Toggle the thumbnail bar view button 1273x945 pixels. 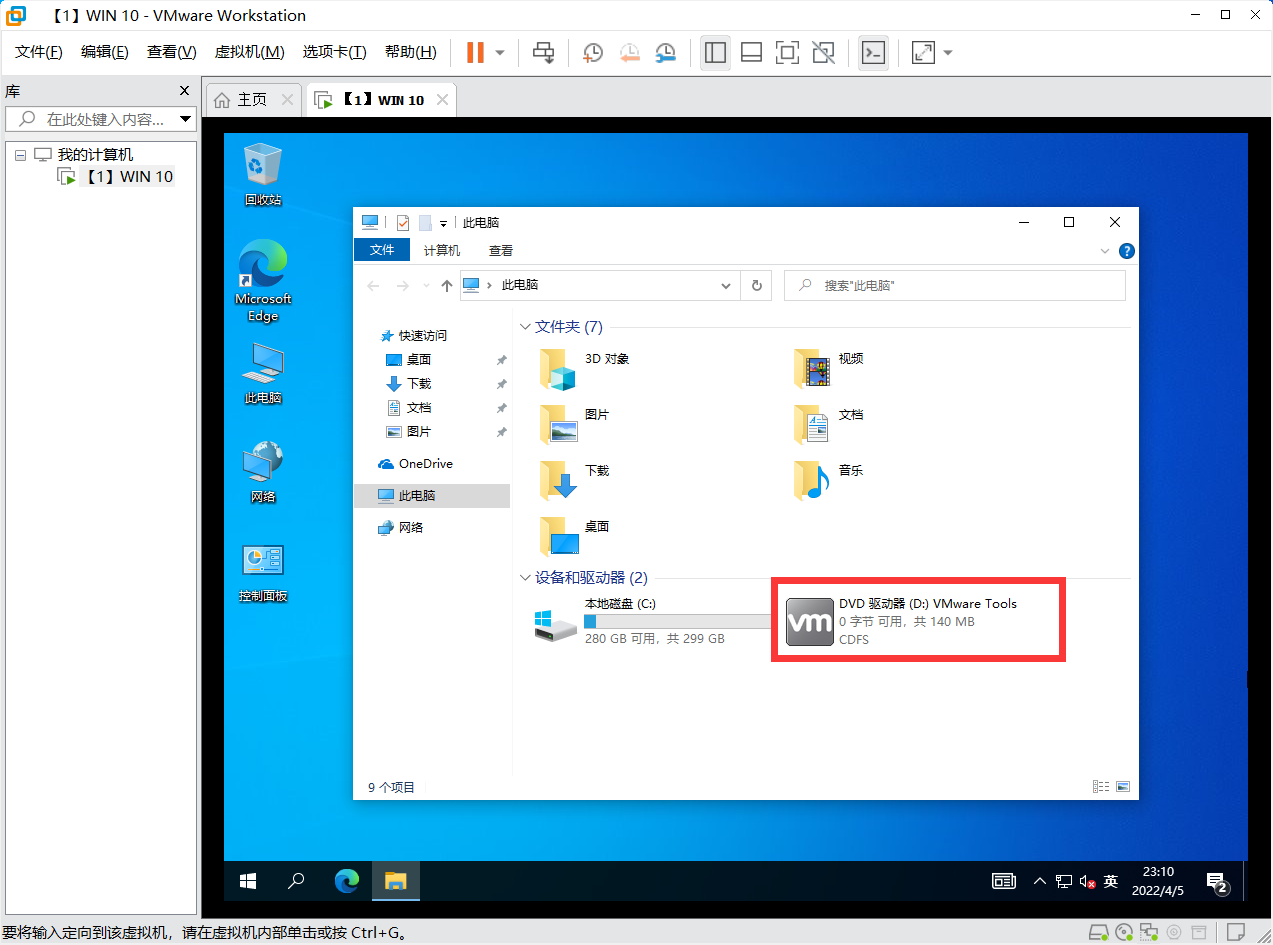click(x=751, y=52)
